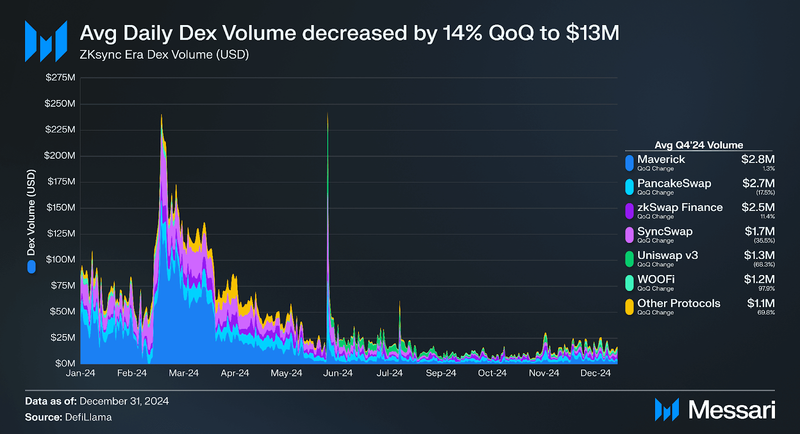Click the 'Mar-24' x-axis label

click(184, 373)
